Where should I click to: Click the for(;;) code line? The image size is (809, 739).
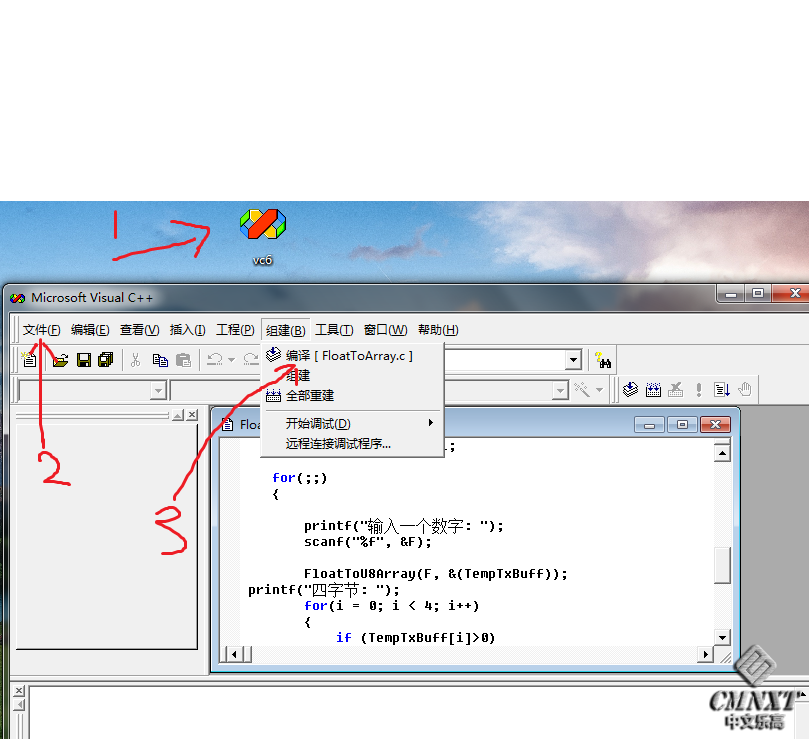click(299, 478)
